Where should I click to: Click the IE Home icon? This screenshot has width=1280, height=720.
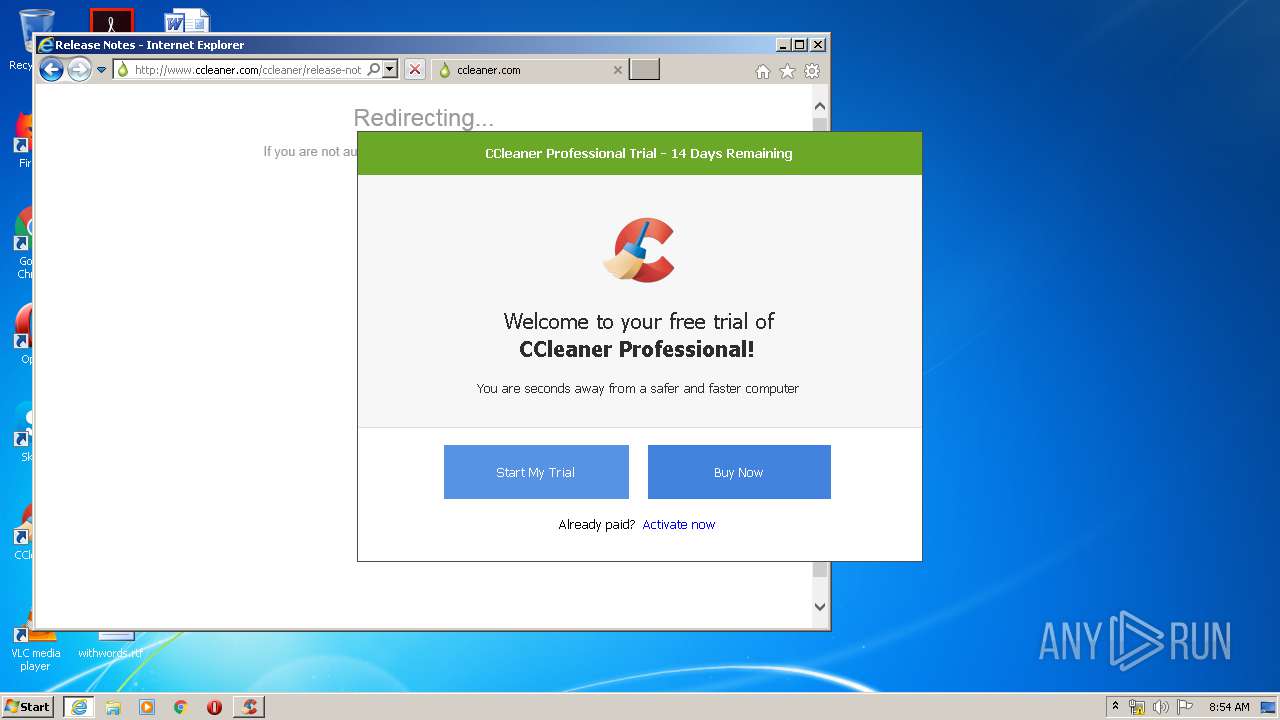point(763,71)
